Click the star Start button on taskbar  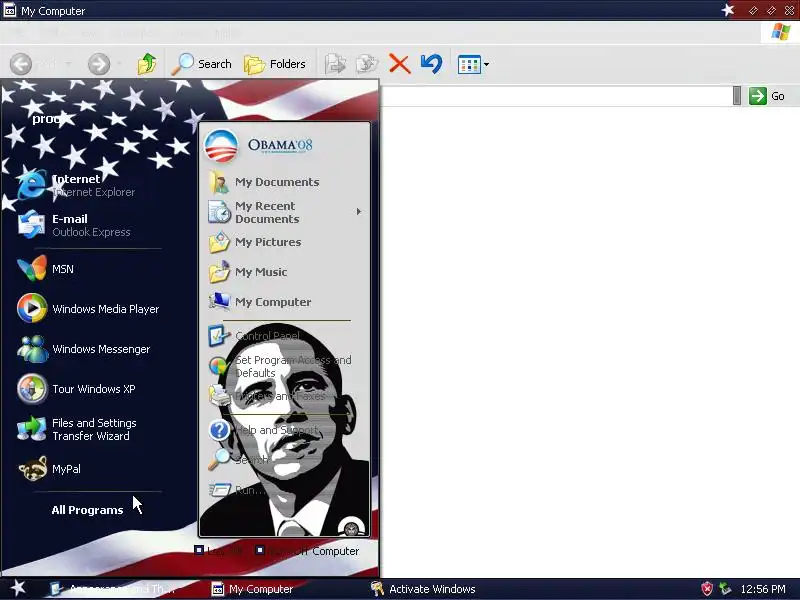(x=18, y=588)
